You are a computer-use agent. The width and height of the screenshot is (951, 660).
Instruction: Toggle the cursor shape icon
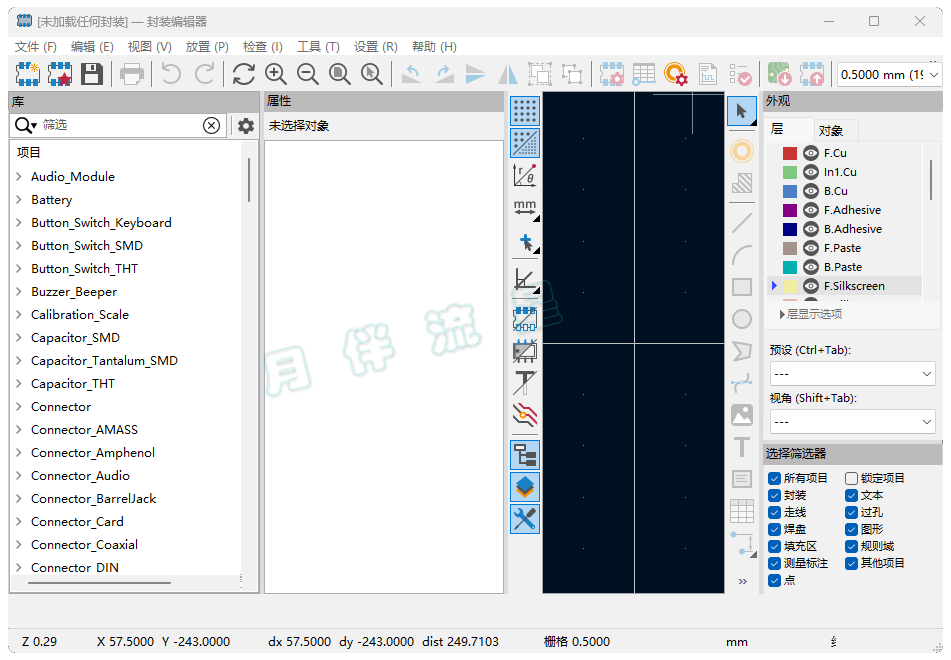(526, 243)
